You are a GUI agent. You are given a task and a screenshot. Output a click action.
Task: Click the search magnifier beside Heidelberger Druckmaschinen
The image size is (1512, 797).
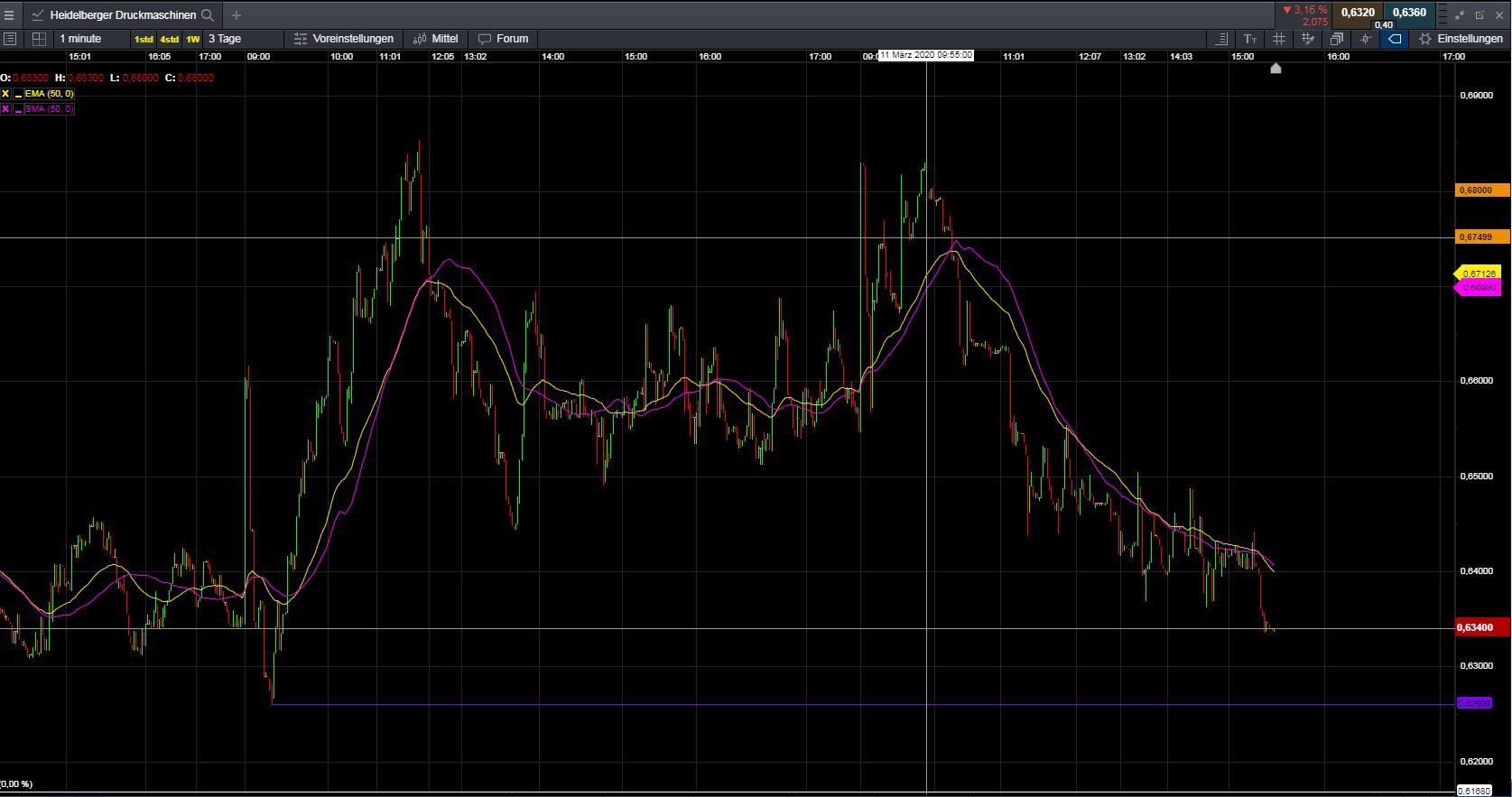[208, 15]
